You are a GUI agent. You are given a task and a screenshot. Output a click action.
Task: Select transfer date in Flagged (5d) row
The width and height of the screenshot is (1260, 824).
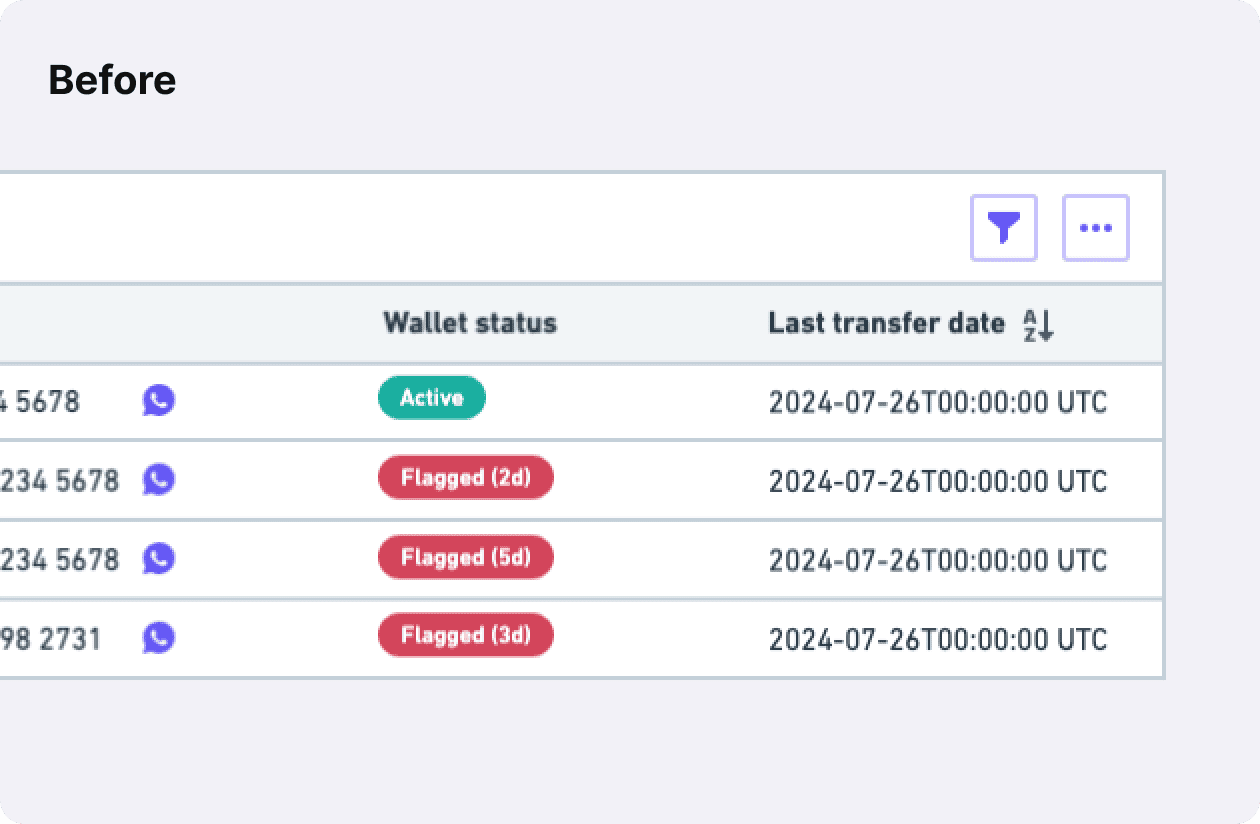point(938,560)
